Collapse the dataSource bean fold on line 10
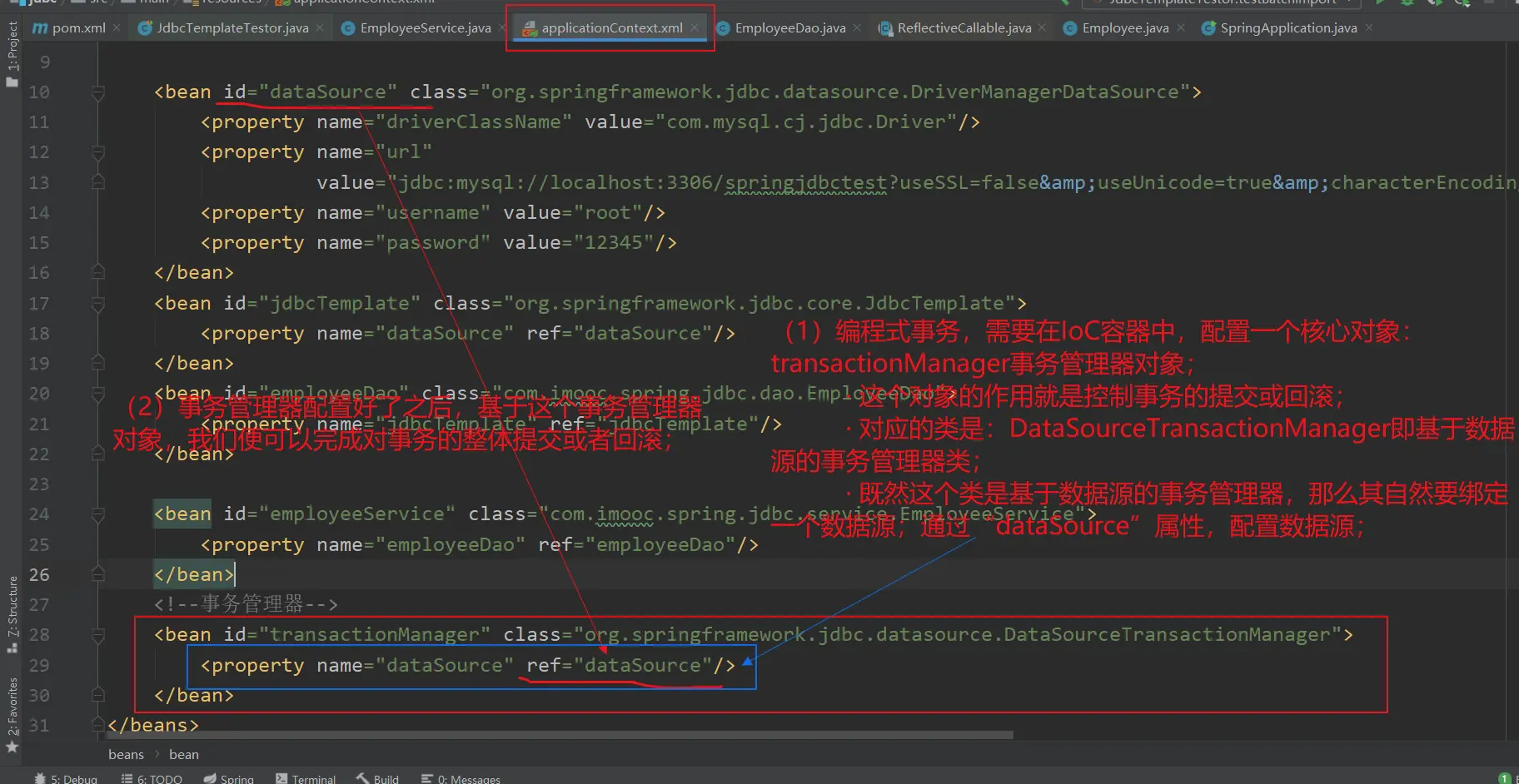This screenshot has width=1519, height=784. (x=97, y=92)
